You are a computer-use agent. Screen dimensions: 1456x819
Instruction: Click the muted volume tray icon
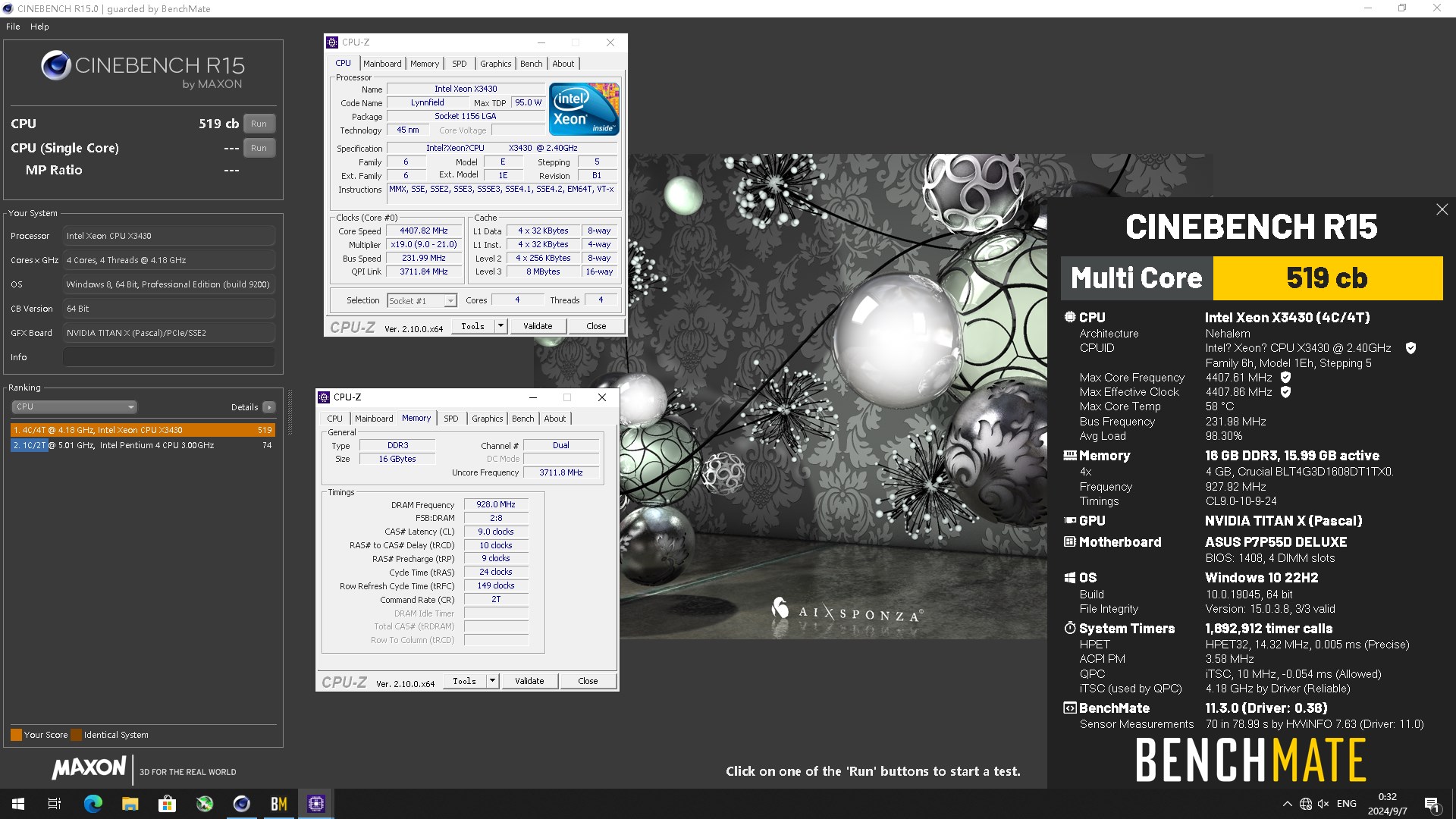coord(1323,804)
